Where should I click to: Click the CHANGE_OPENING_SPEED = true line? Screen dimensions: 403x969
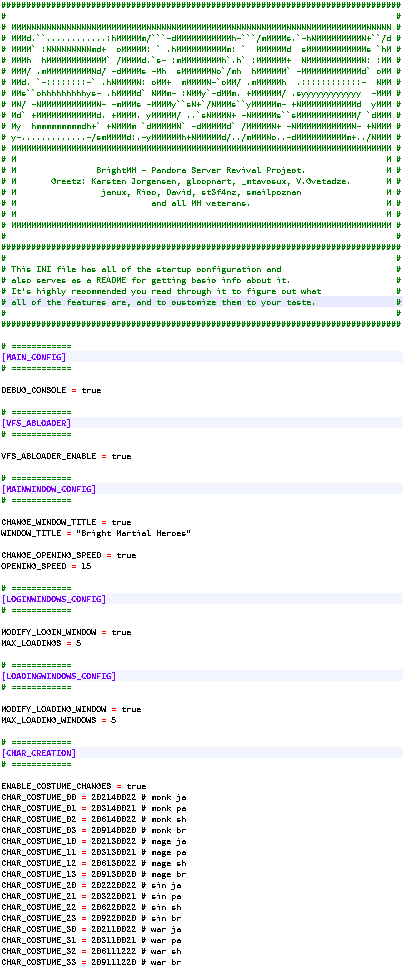tap(69, 555)
